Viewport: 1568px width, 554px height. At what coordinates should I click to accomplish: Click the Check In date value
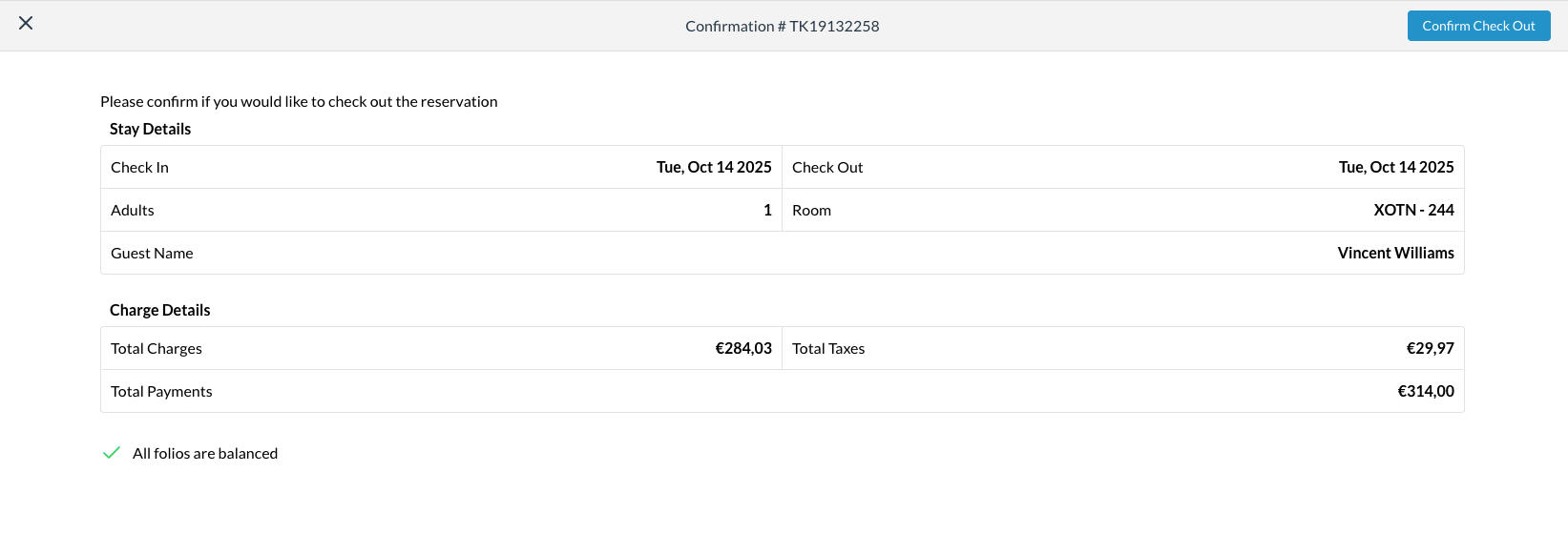[714, 167]
